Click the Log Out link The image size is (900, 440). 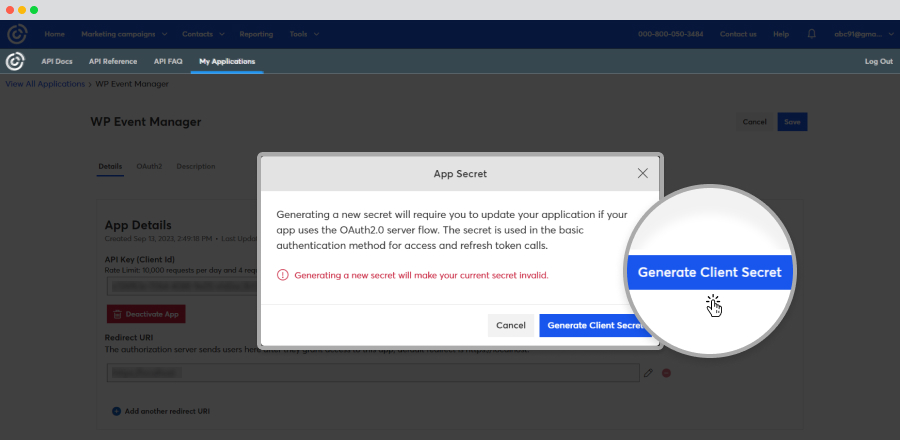tap(879, 61)
